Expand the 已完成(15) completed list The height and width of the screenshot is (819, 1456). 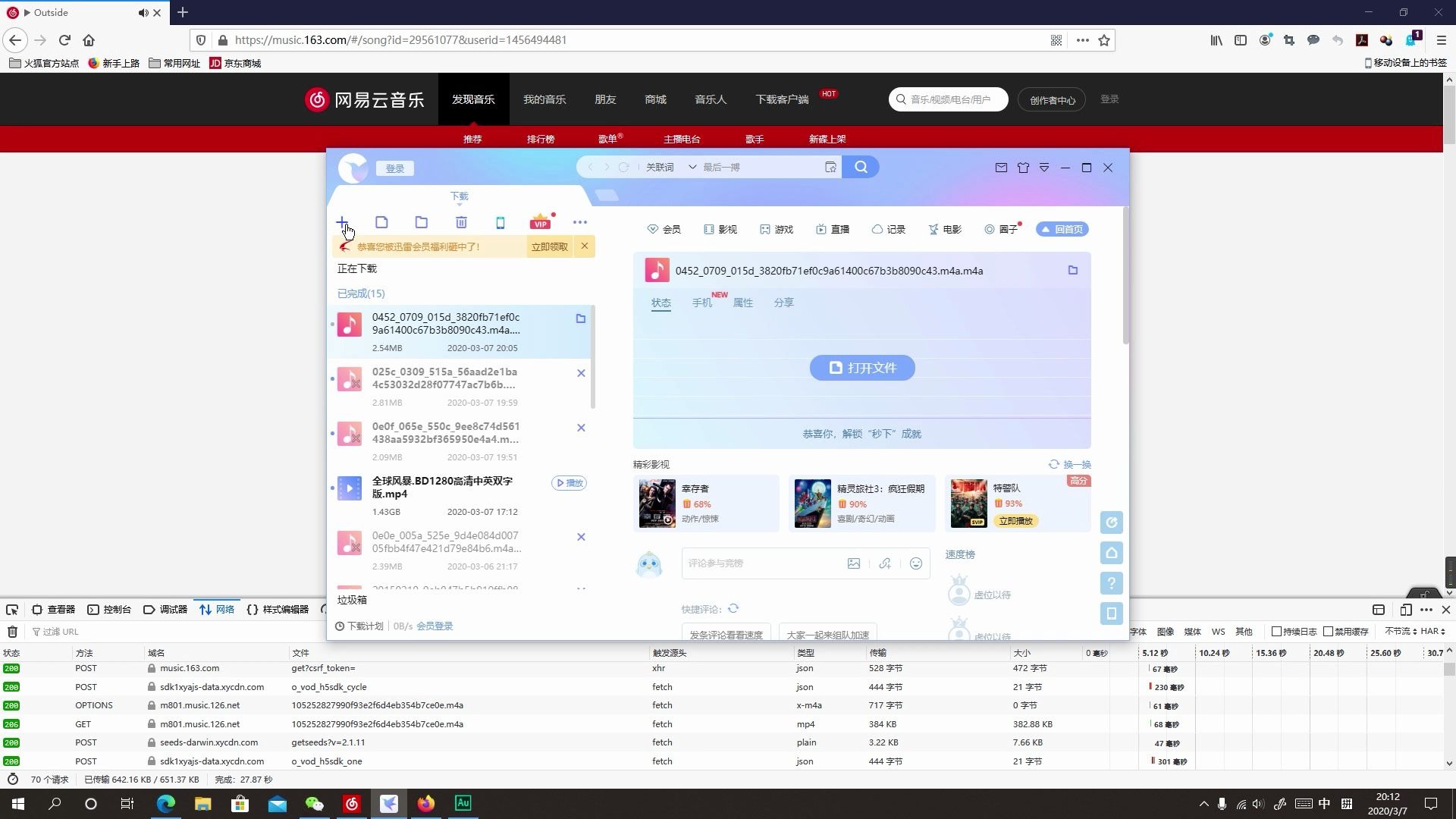361,293
